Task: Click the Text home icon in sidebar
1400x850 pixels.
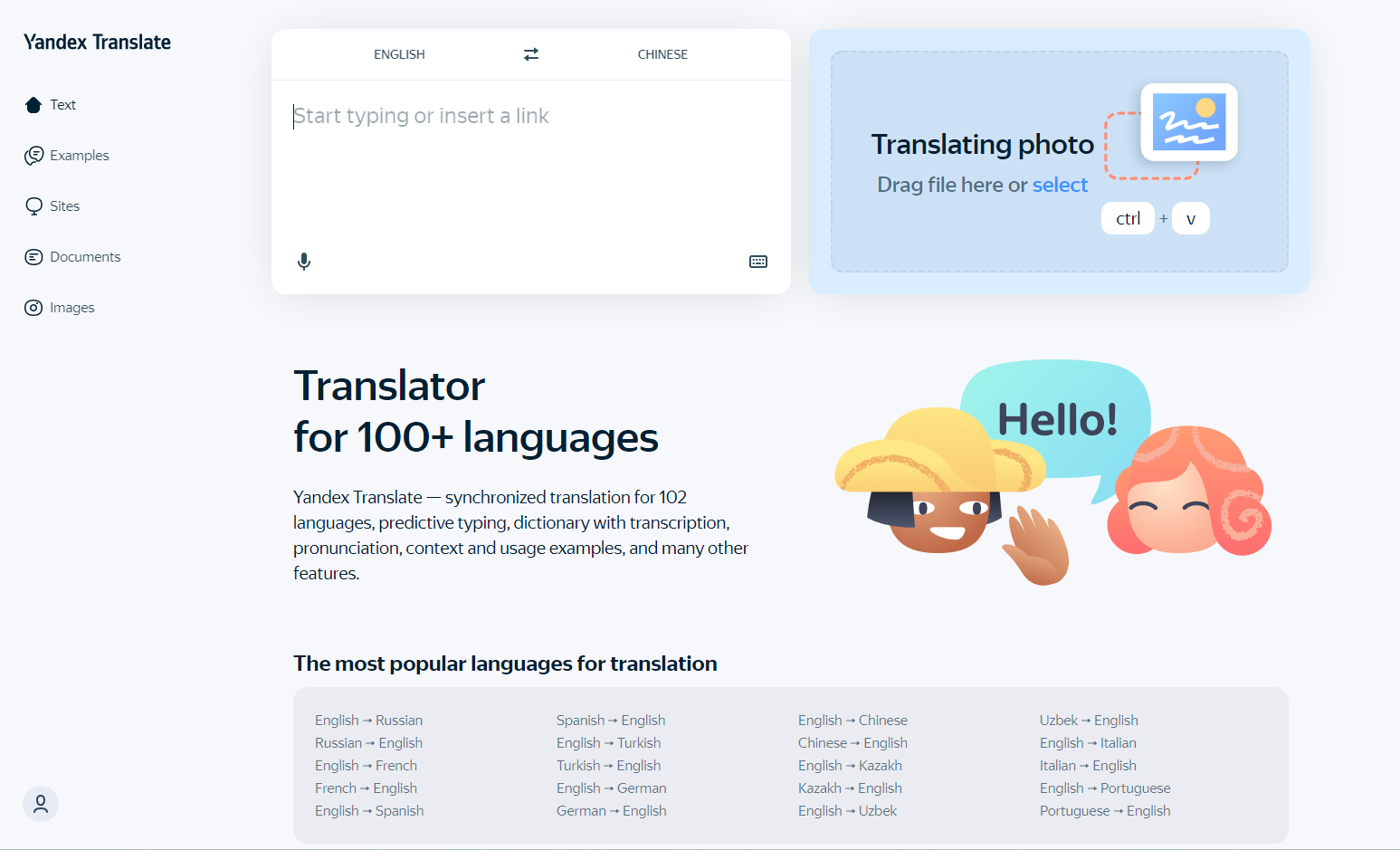Action: 33,105
